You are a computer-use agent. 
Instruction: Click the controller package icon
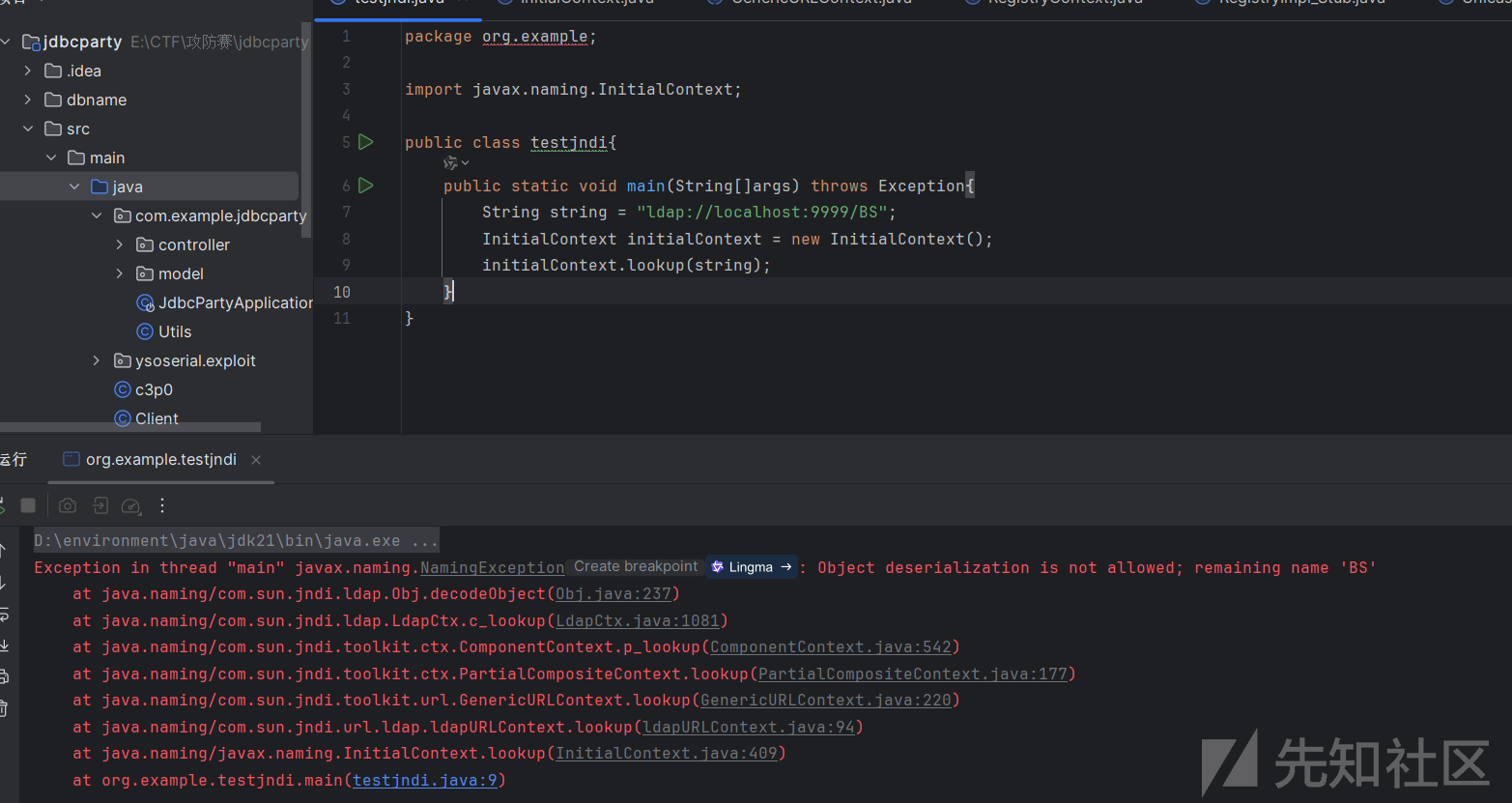click(x=145, y=244)
